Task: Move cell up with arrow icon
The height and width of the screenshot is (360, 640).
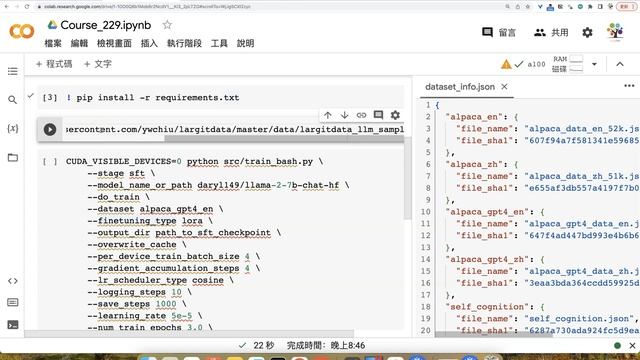Action: [327, 115]
